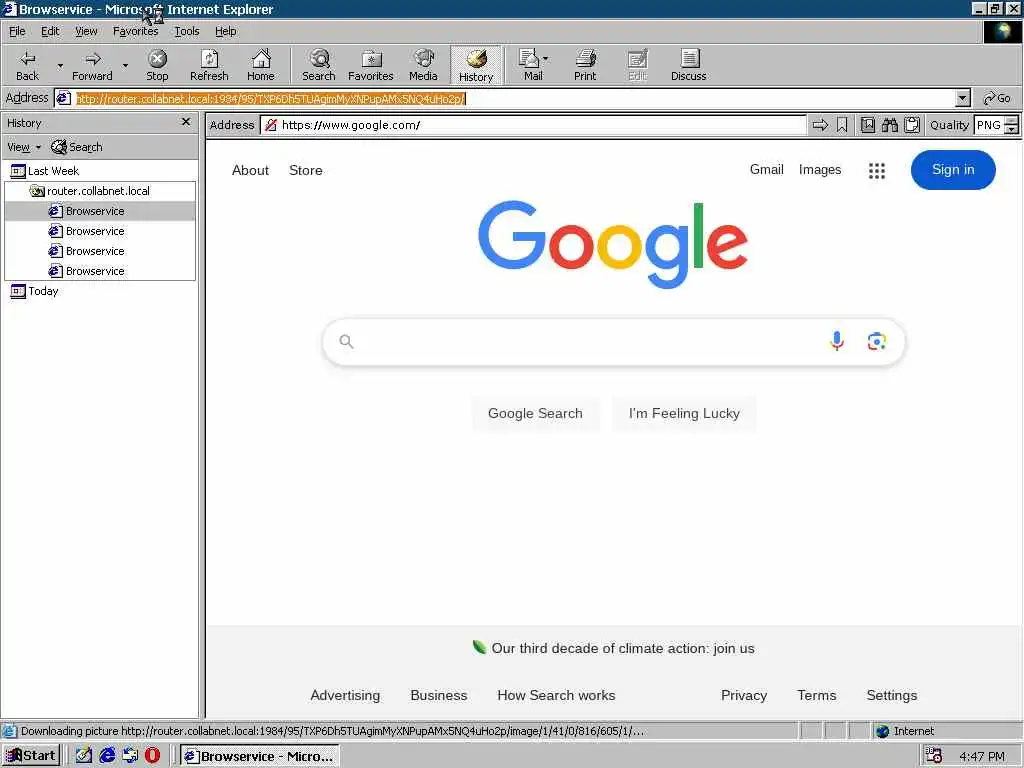Click the Discuss toolbar icon
The height and width of the screenshot is (768, 1024).
[688, 65]
